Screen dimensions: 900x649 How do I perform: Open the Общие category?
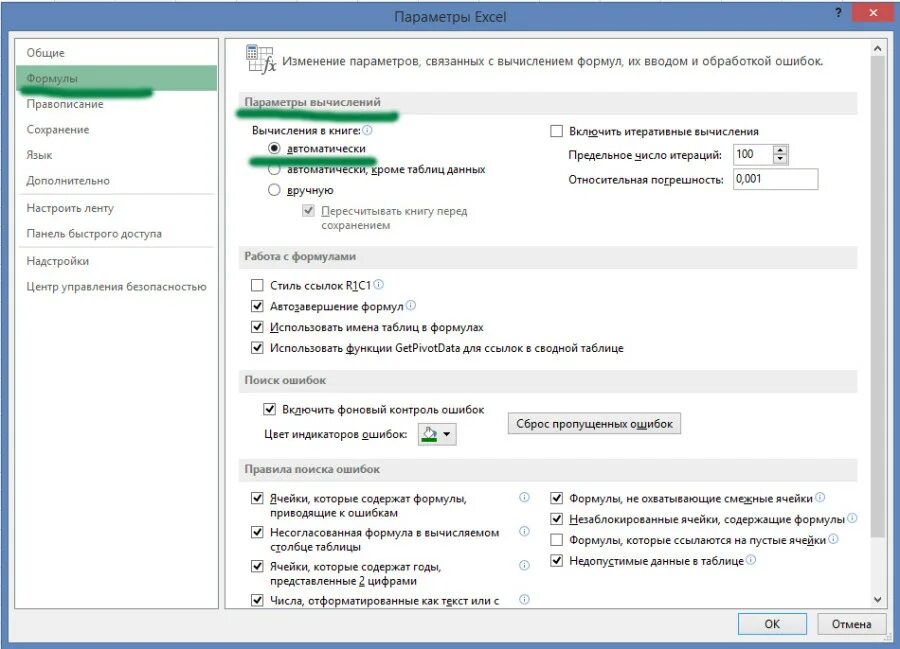[117, 53]
